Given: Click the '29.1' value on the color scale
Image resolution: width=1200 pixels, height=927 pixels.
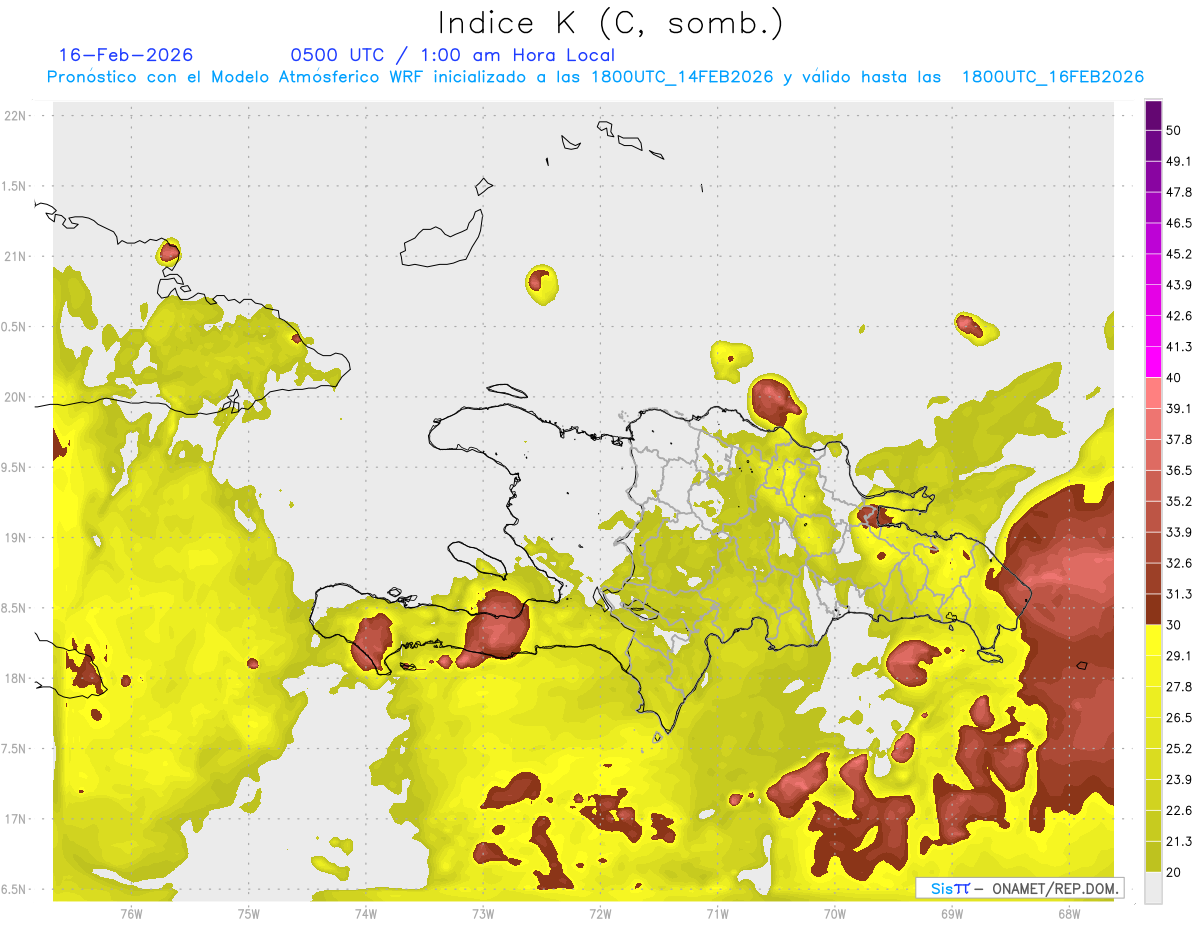Looking at the screenshot, I should 1179,656.
